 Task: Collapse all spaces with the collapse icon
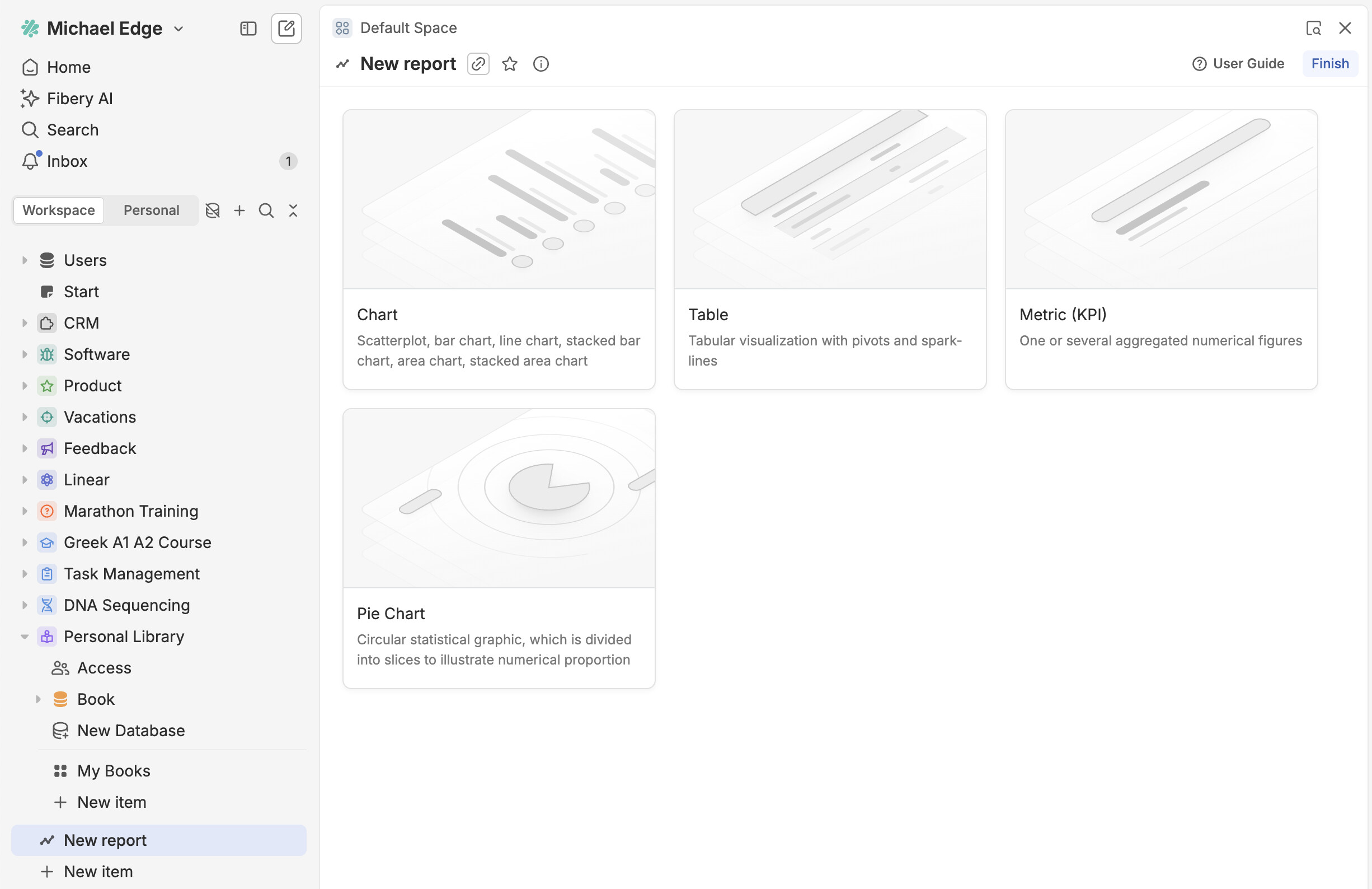293,210
